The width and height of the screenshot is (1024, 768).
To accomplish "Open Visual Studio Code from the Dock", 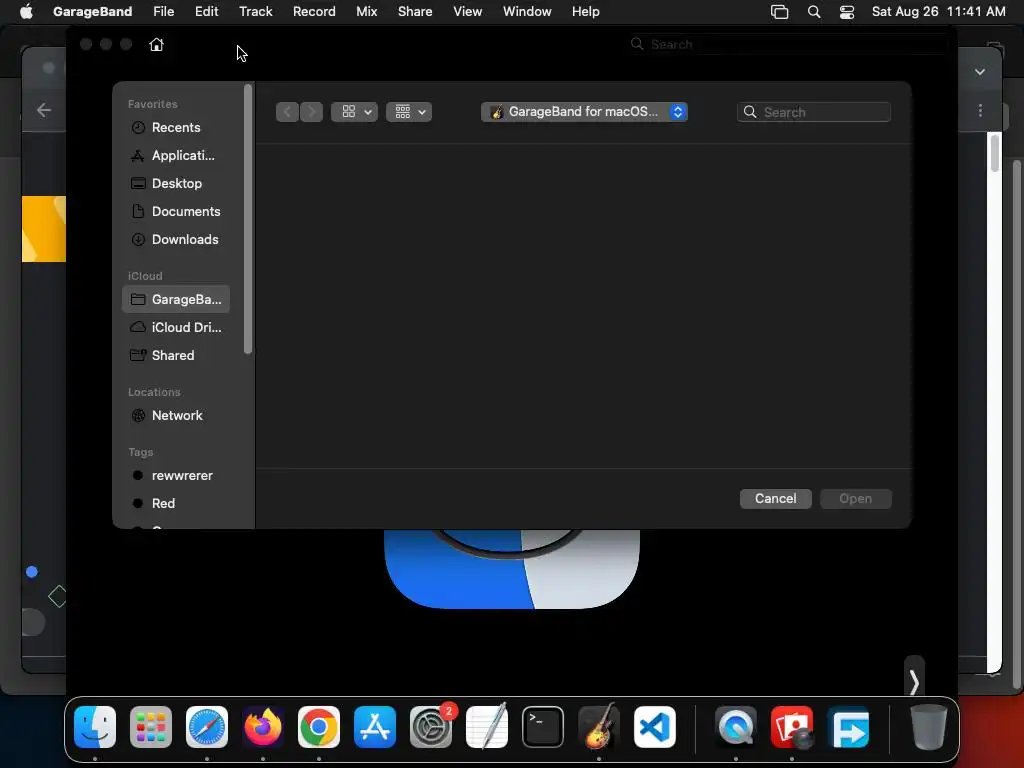I will 654,727.
